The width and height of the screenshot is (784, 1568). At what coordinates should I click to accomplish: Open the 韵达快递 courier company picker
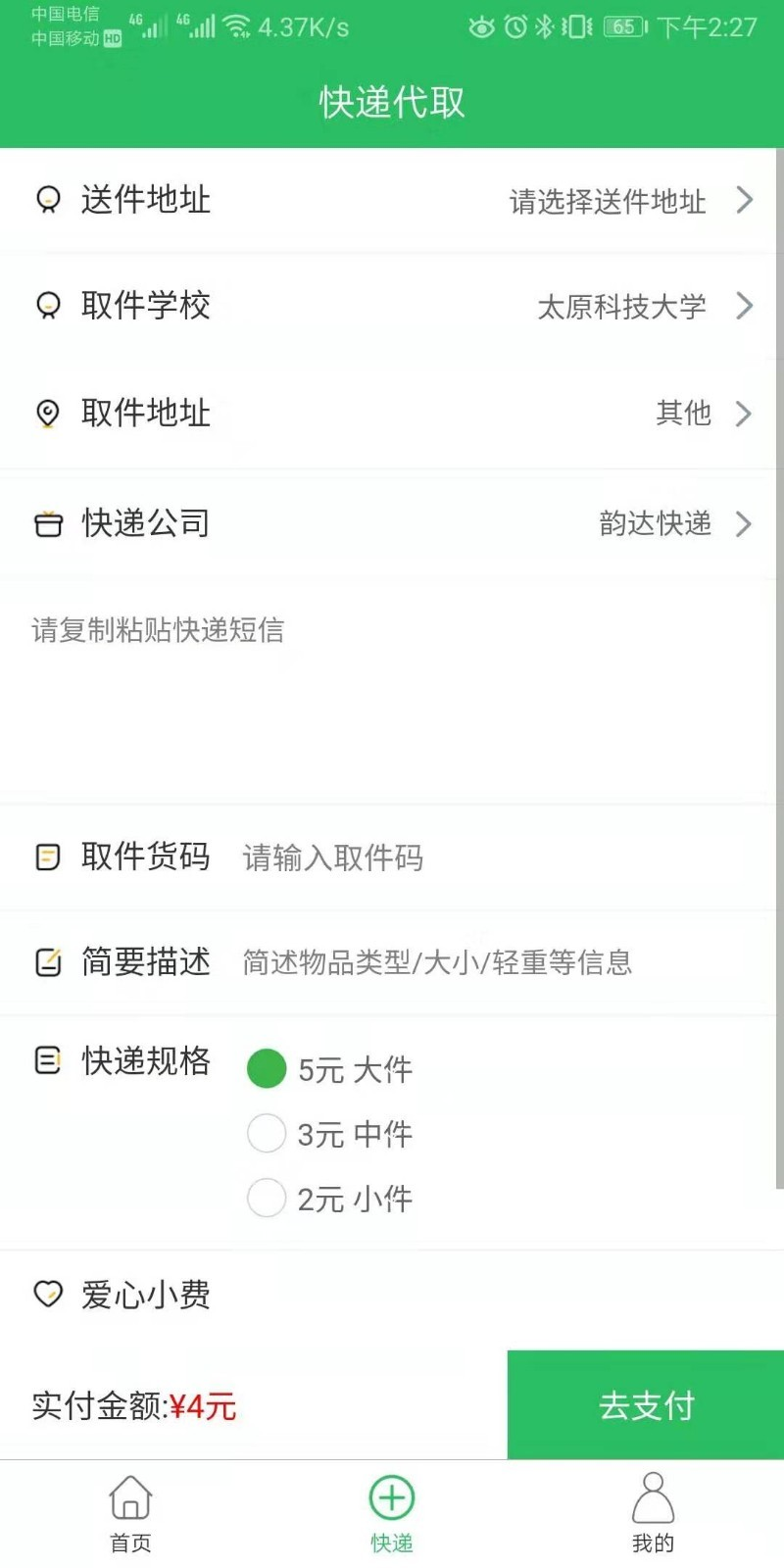click(x=672, y=524)
